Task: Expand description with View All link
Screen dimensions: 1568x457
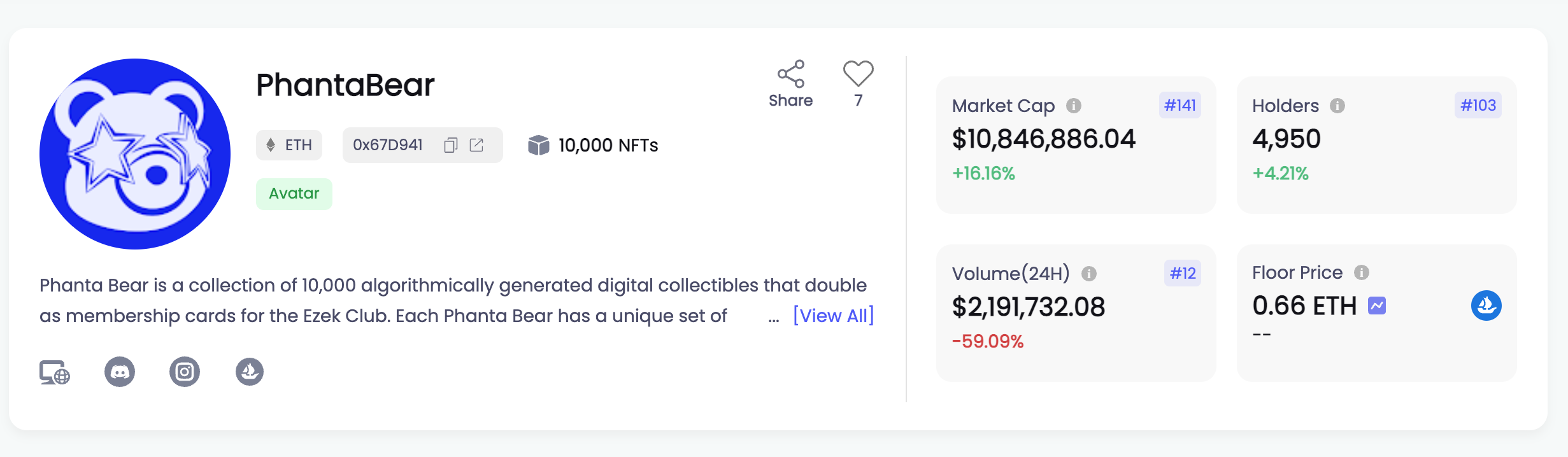Action: coord(833,316)
